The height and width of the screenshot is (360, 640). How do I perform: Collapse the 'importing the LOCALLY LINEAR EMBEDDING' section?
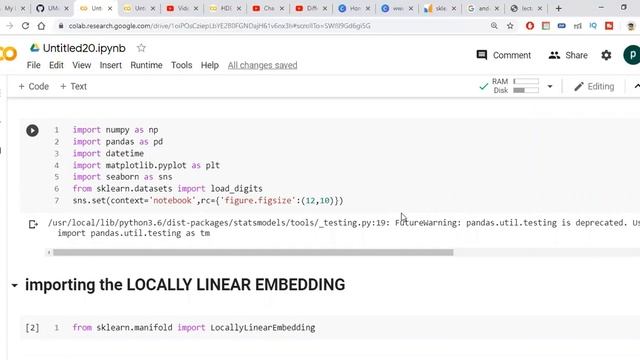tap(15, 285)
